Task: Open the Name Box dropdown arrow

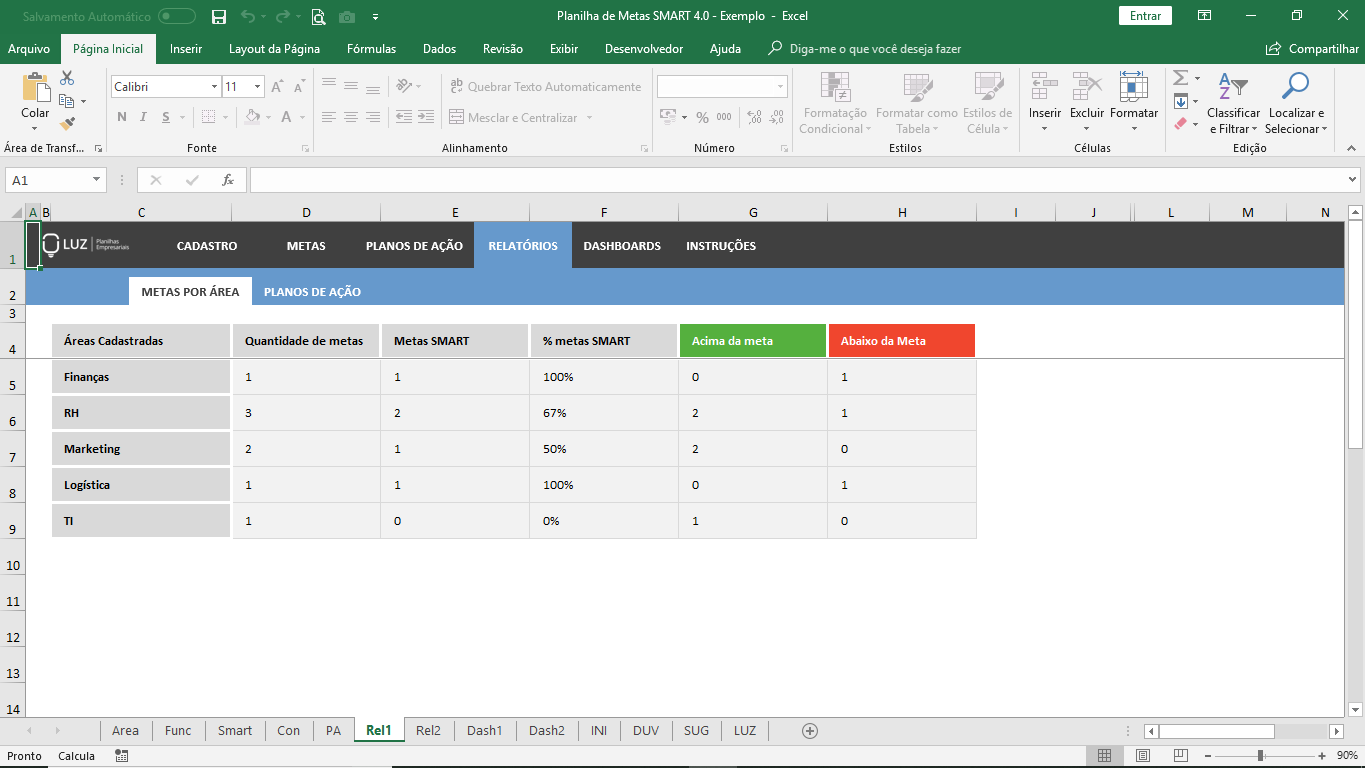Action: 97,180
